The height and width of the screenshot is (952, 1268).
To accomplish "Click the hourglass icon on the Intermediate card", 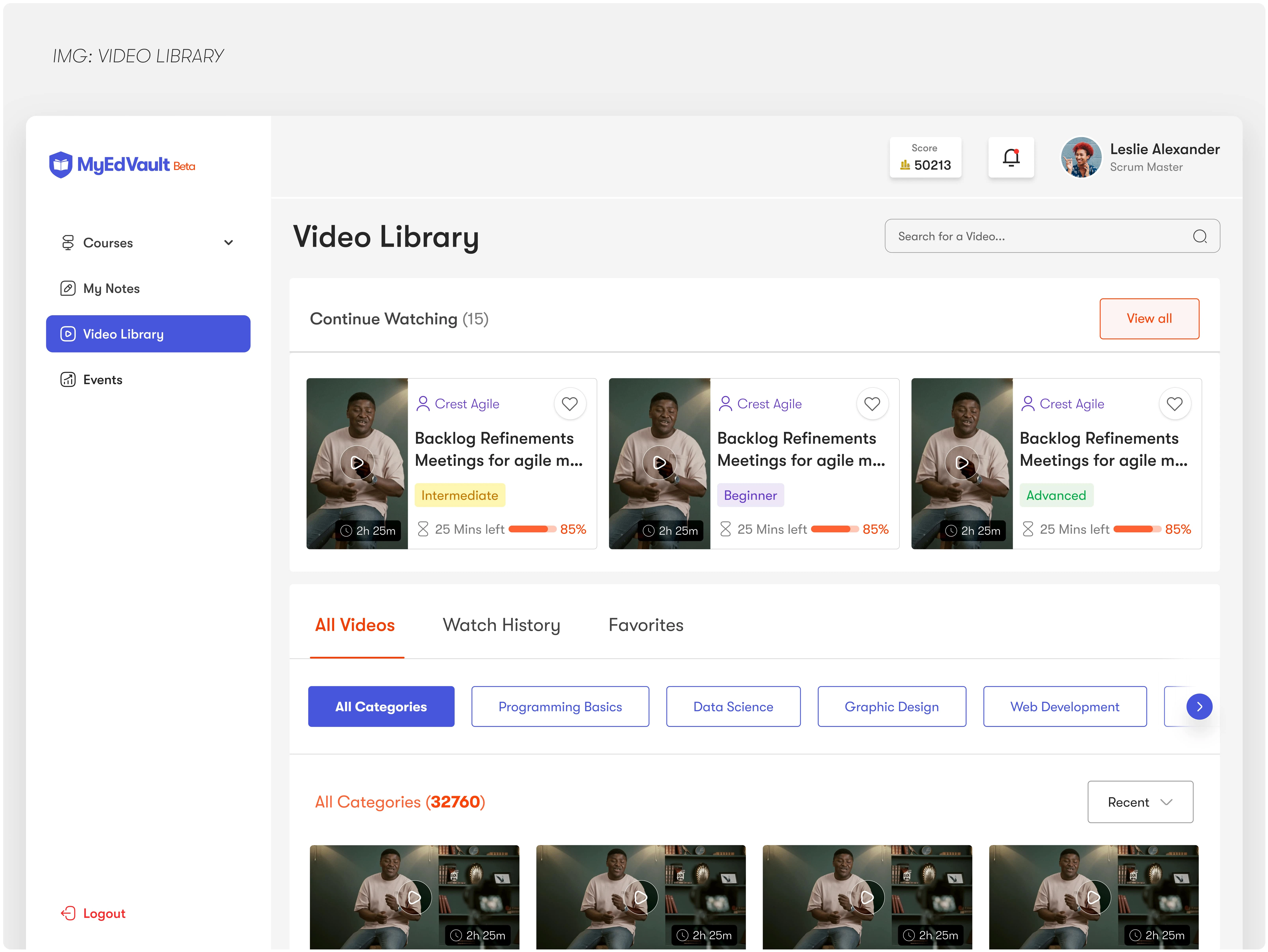I will 423,529.
